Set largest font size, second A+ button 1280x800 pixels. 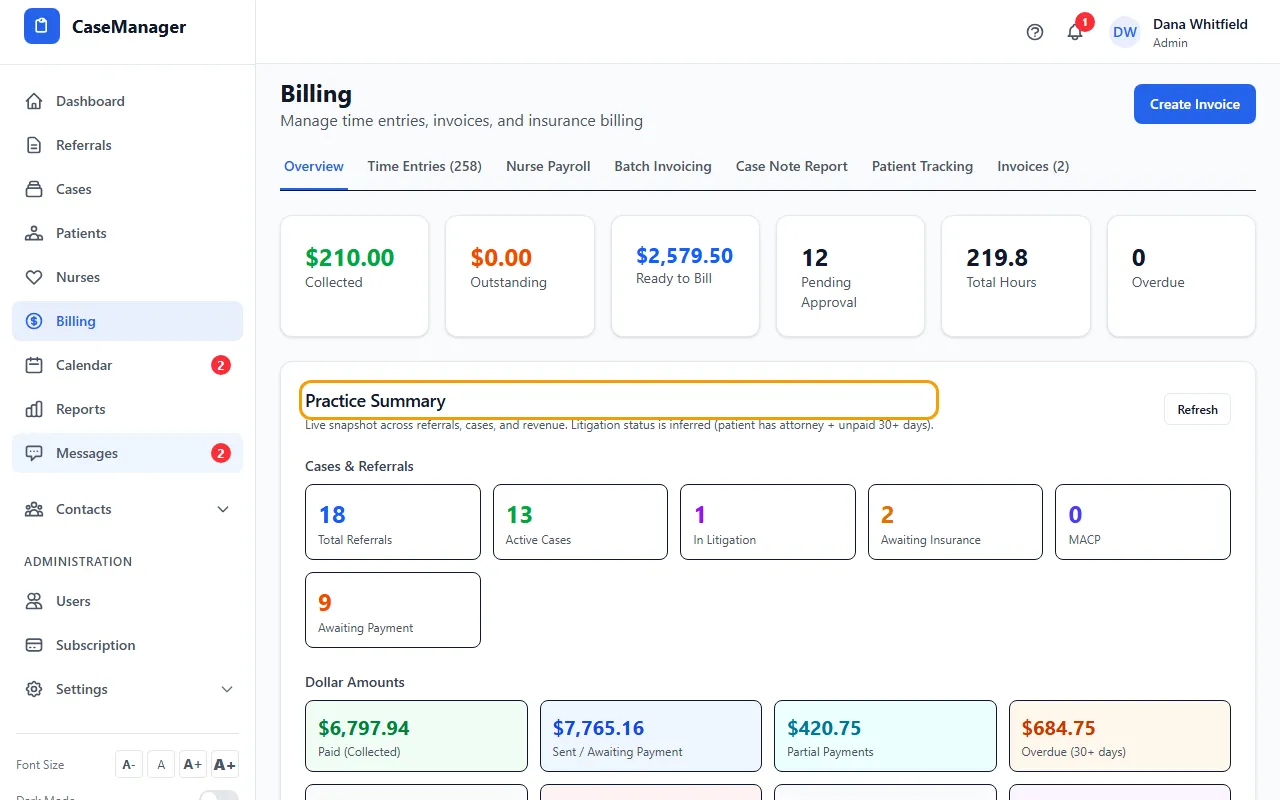tap(225, 765)
